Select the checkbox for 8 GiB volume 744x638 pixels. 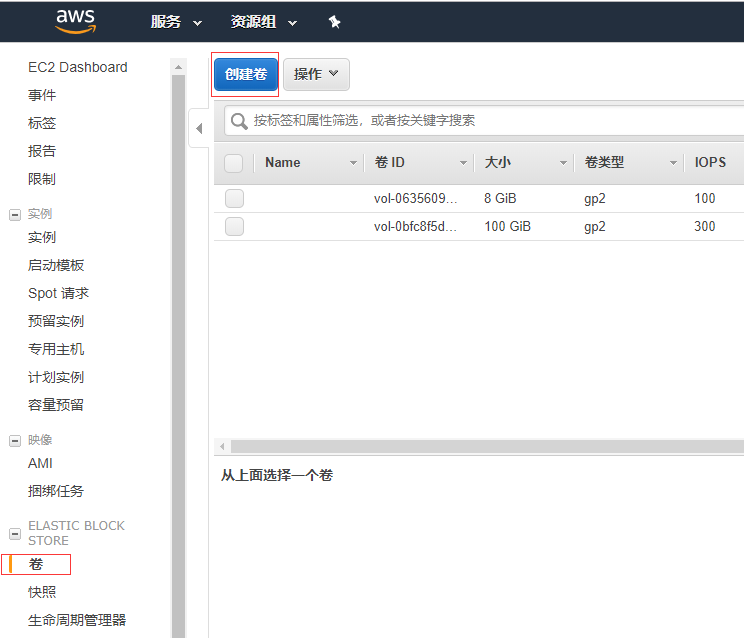click(234, 199)
